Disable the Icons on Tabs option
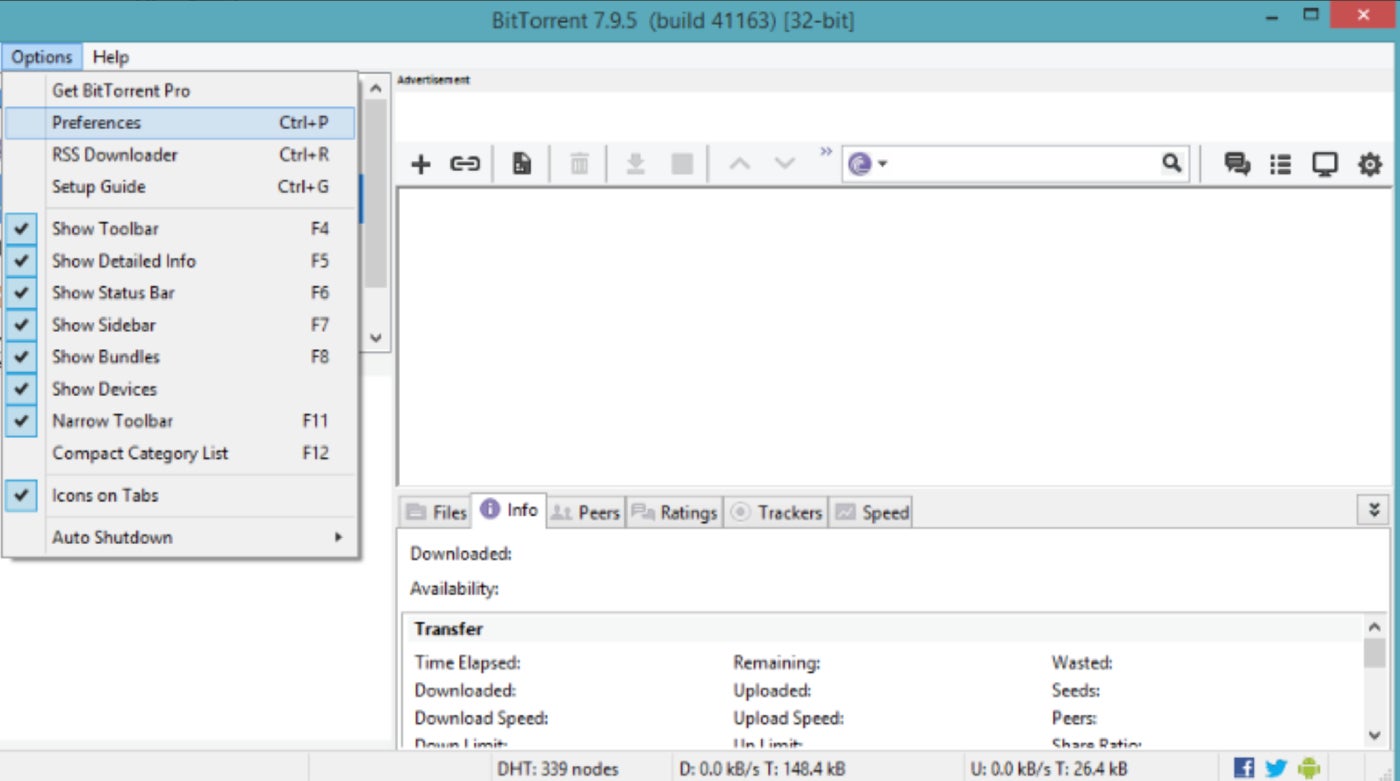The width and height of the screenshot is (1400, 781). coord(105,495)
